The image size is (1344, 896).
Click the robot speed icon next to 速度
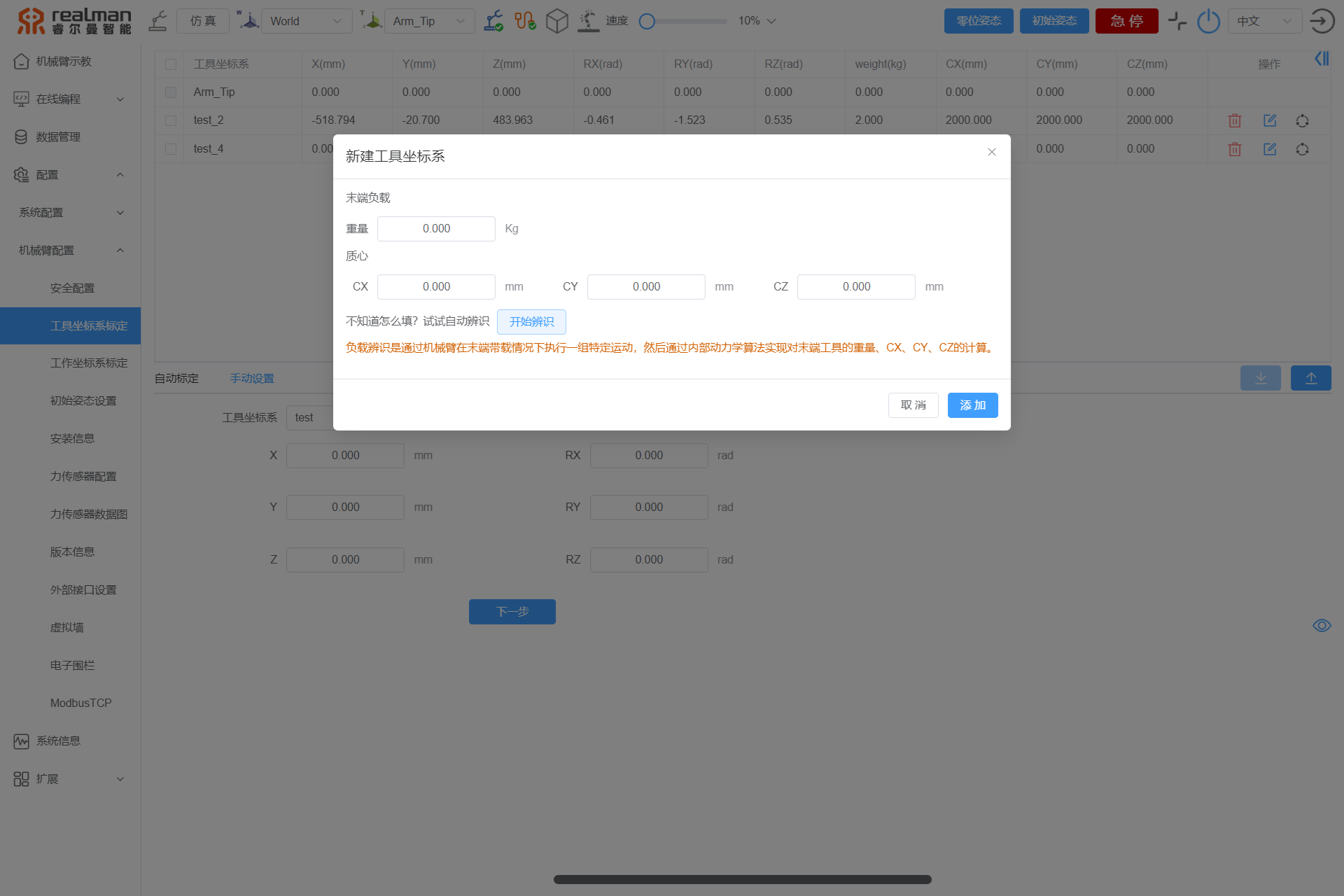point(588,21)
